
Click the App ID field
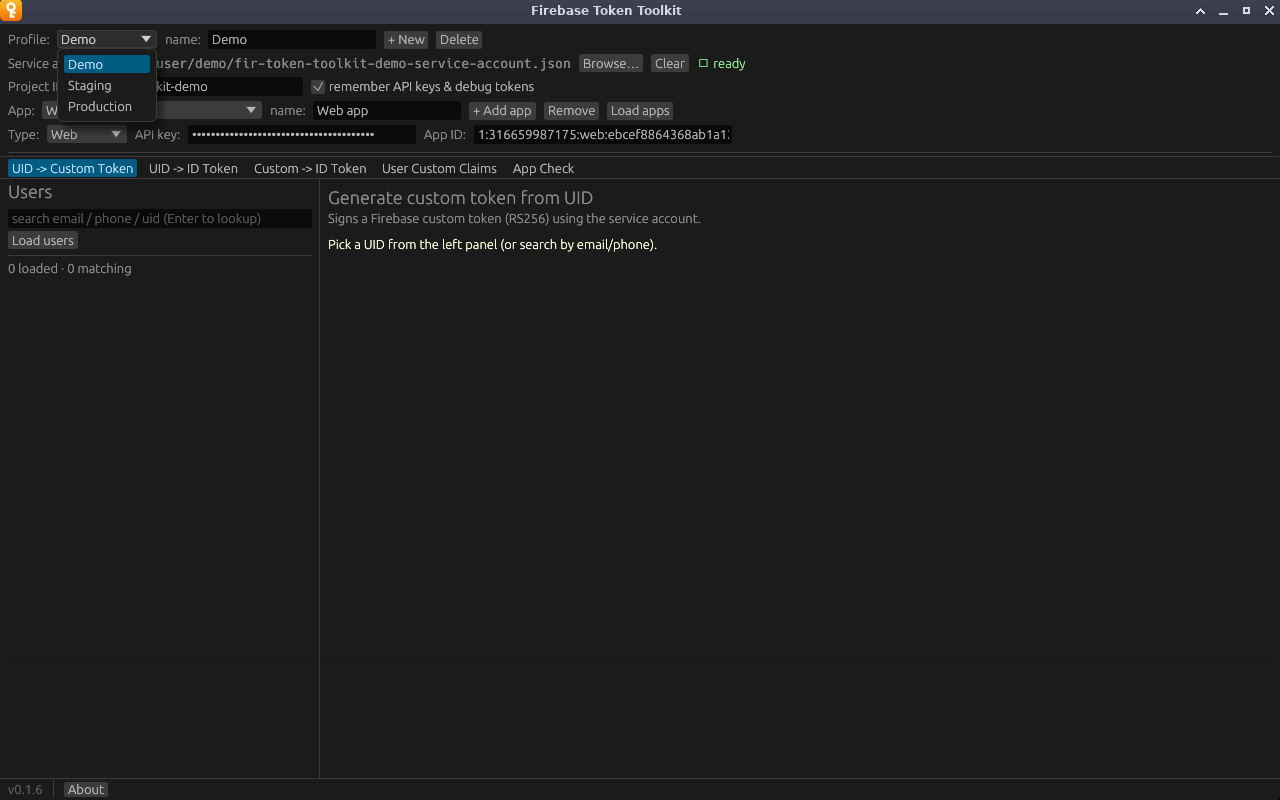click(x=603, y=135)
